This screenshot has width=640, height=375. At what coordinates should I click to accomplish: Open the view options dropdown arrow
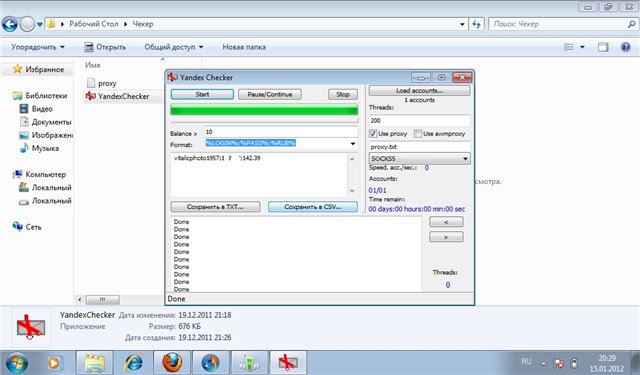[582, 47]
